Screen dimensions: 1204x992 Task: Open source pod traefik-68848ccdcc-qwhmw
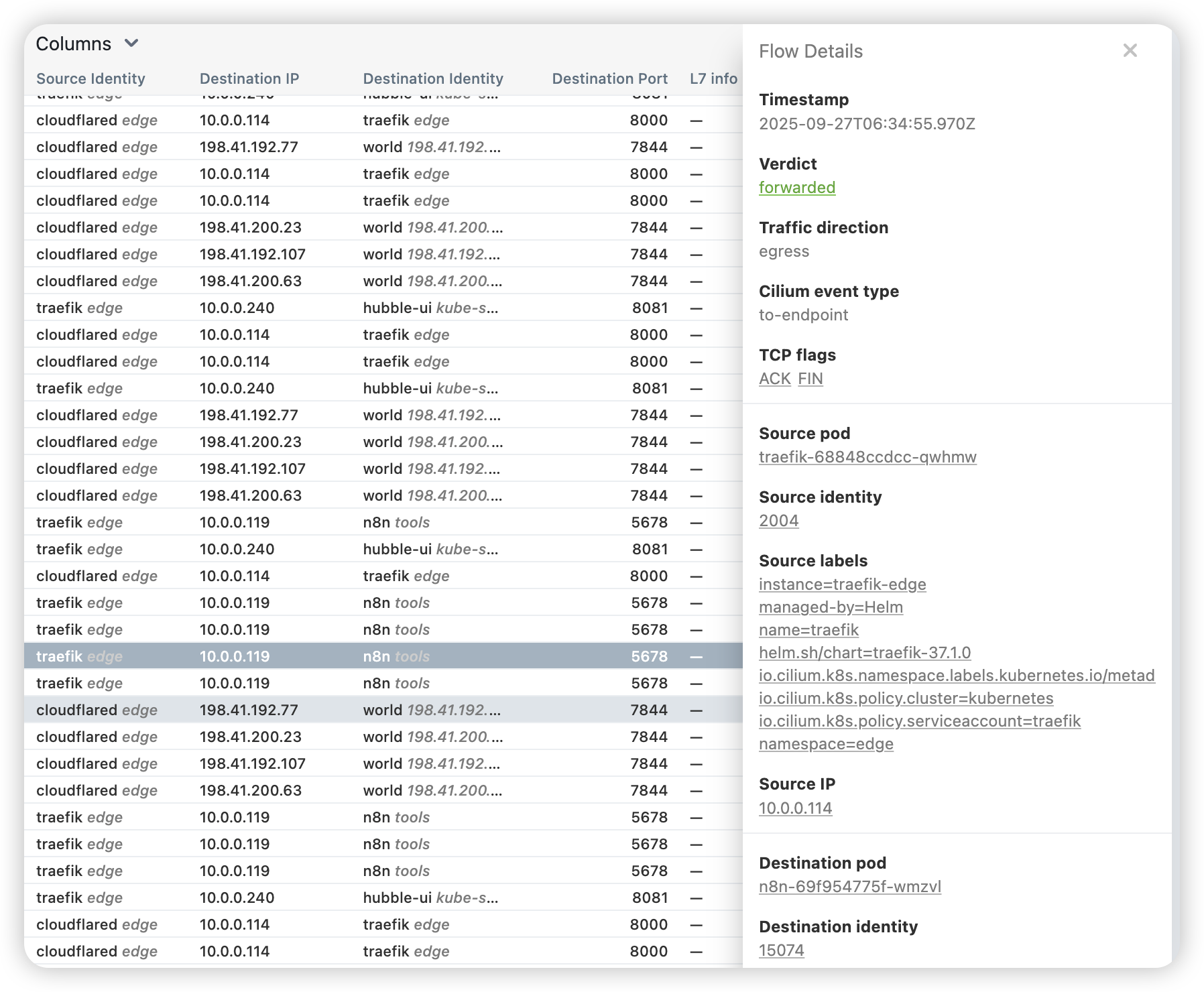[x=867, y=457]
